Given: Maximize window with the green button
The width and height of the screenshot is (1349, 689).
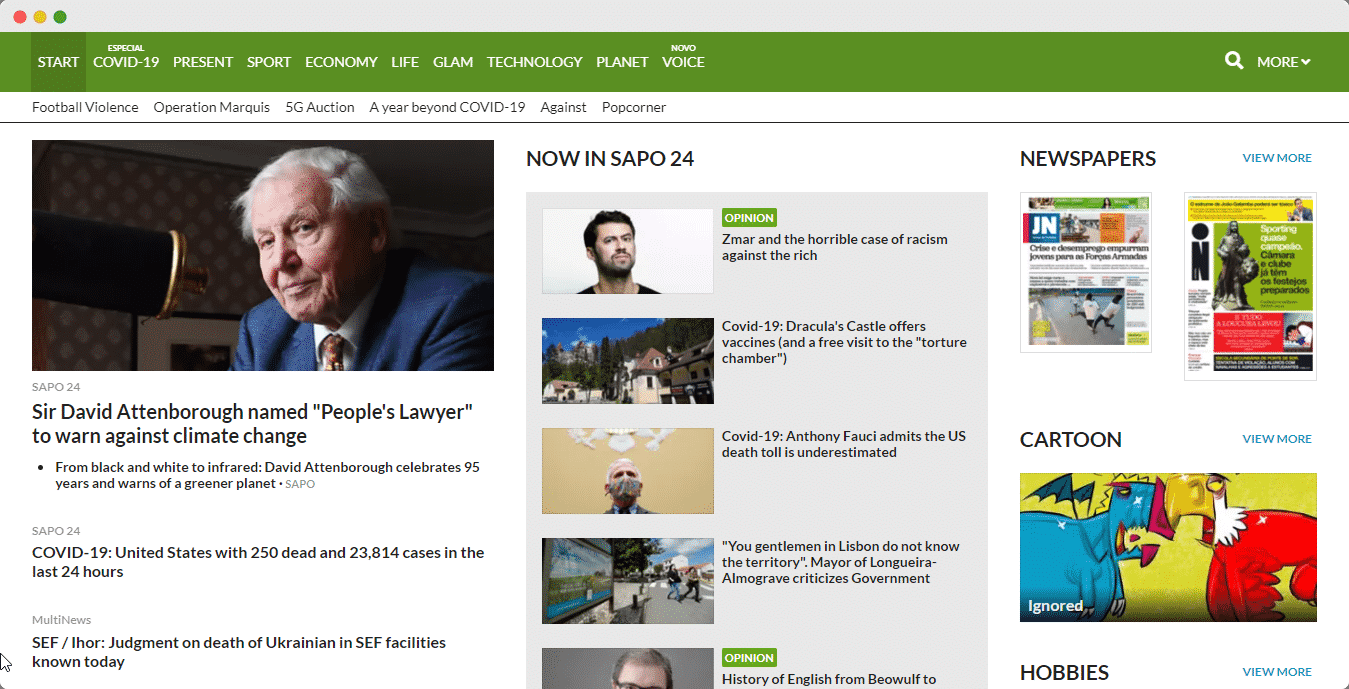Looking at the screenshot, I should (x=60, y=17).
